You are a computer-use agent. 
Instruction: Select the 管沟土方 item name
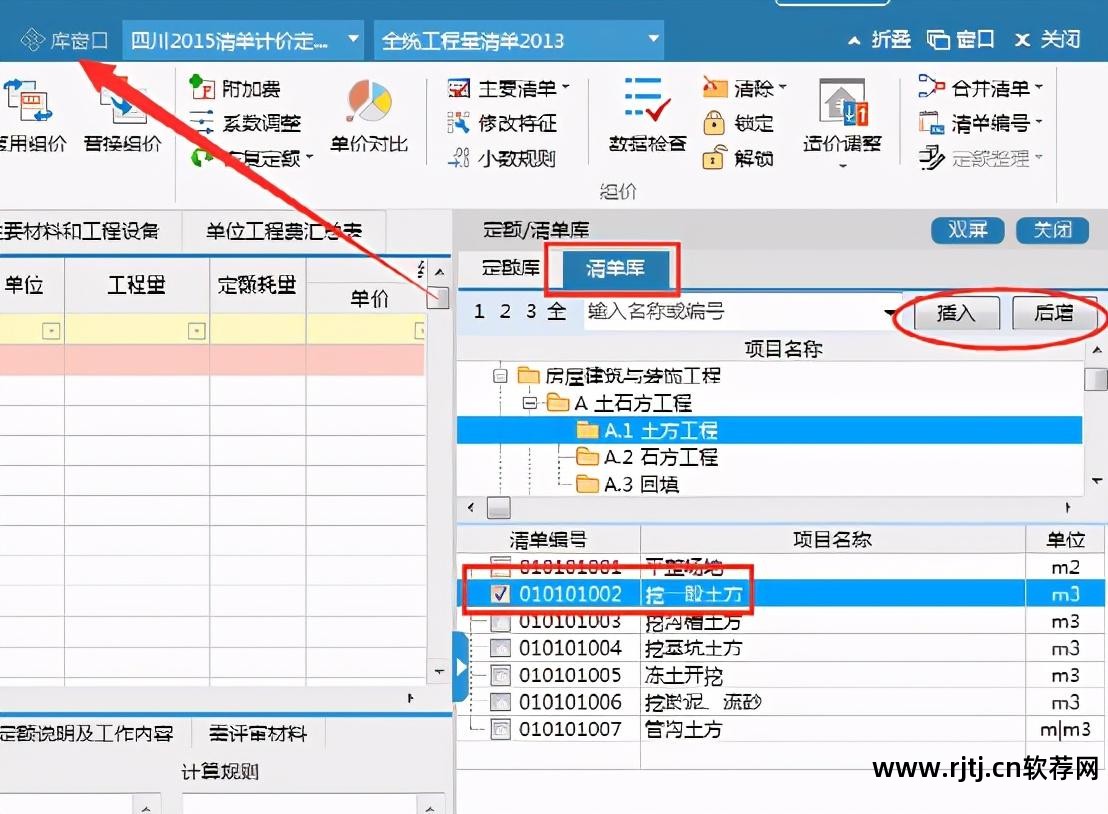click(683, 729)
